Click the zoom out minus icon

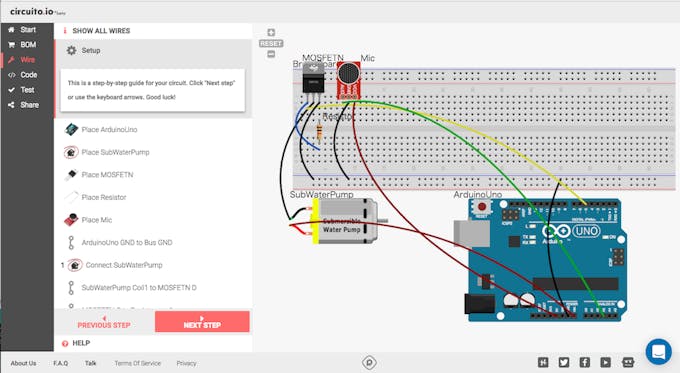[x=271, y=54]
